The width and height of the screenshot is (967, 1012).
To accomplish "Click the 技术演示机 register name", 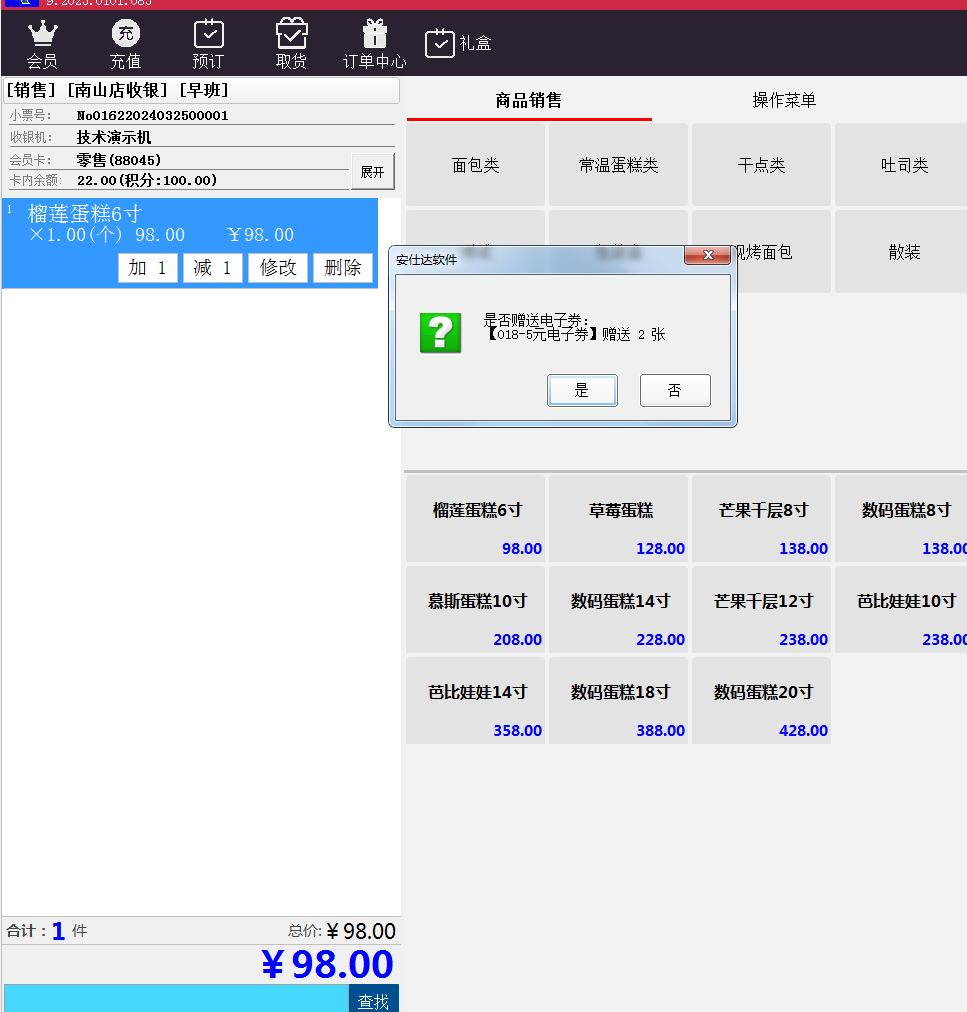I will [x=114, y=137].
